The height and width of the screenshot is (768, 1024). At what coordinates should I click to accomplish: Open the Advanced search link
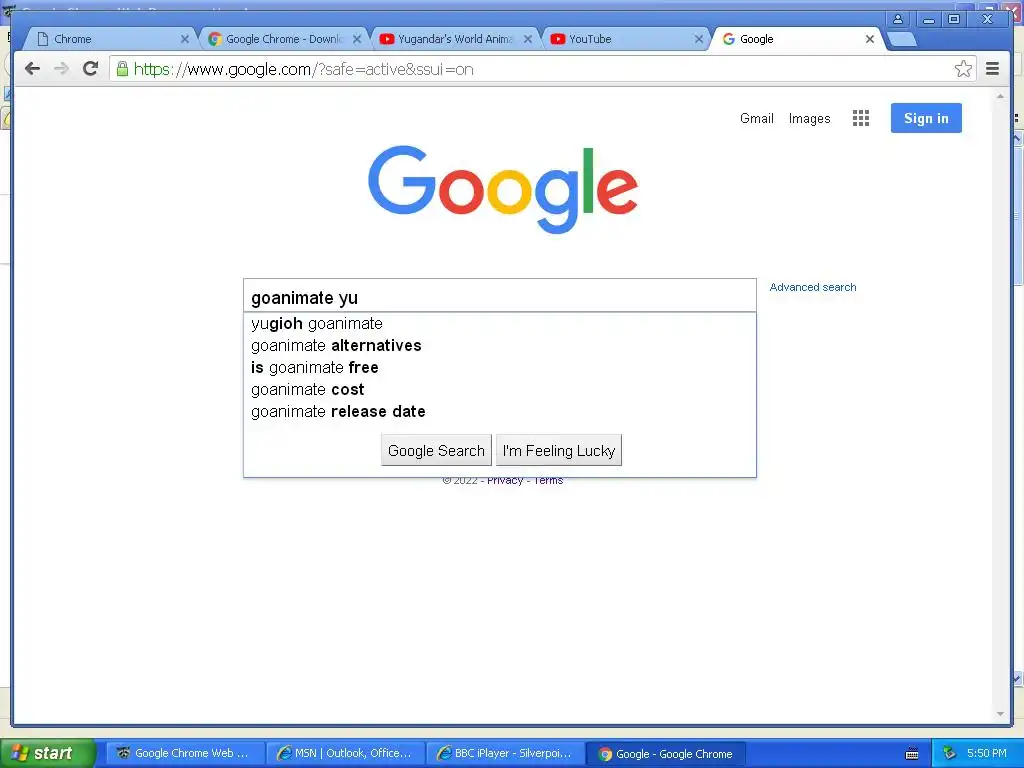[x=812, y=287]
